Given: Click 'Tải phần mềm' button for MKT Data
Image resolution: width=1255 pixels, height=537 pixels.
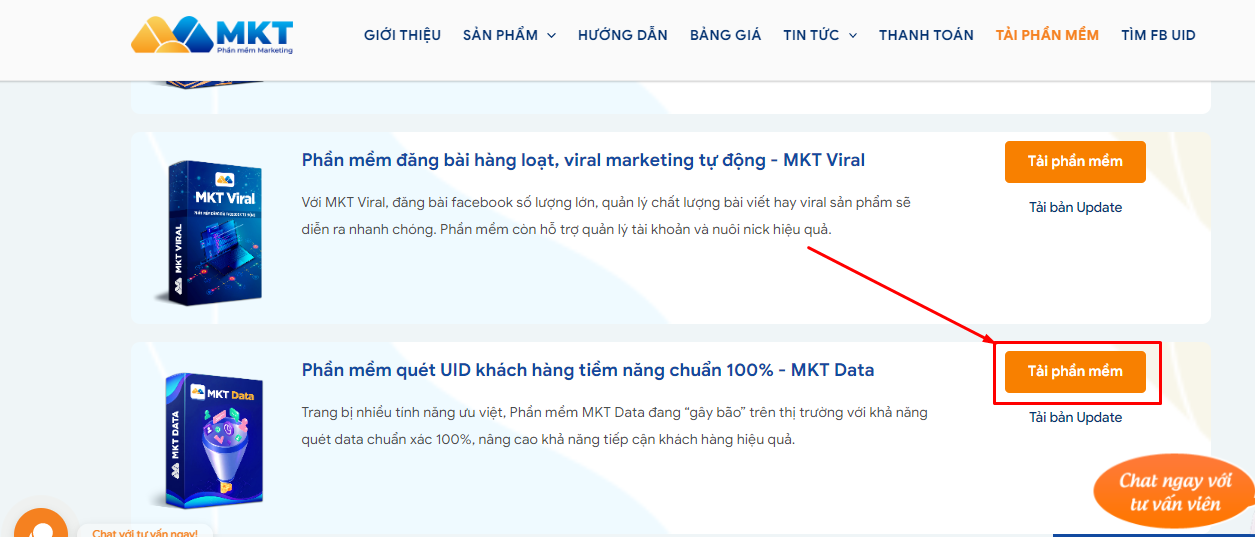Looking at the screenshot, I should click(x=1075, y=371).
